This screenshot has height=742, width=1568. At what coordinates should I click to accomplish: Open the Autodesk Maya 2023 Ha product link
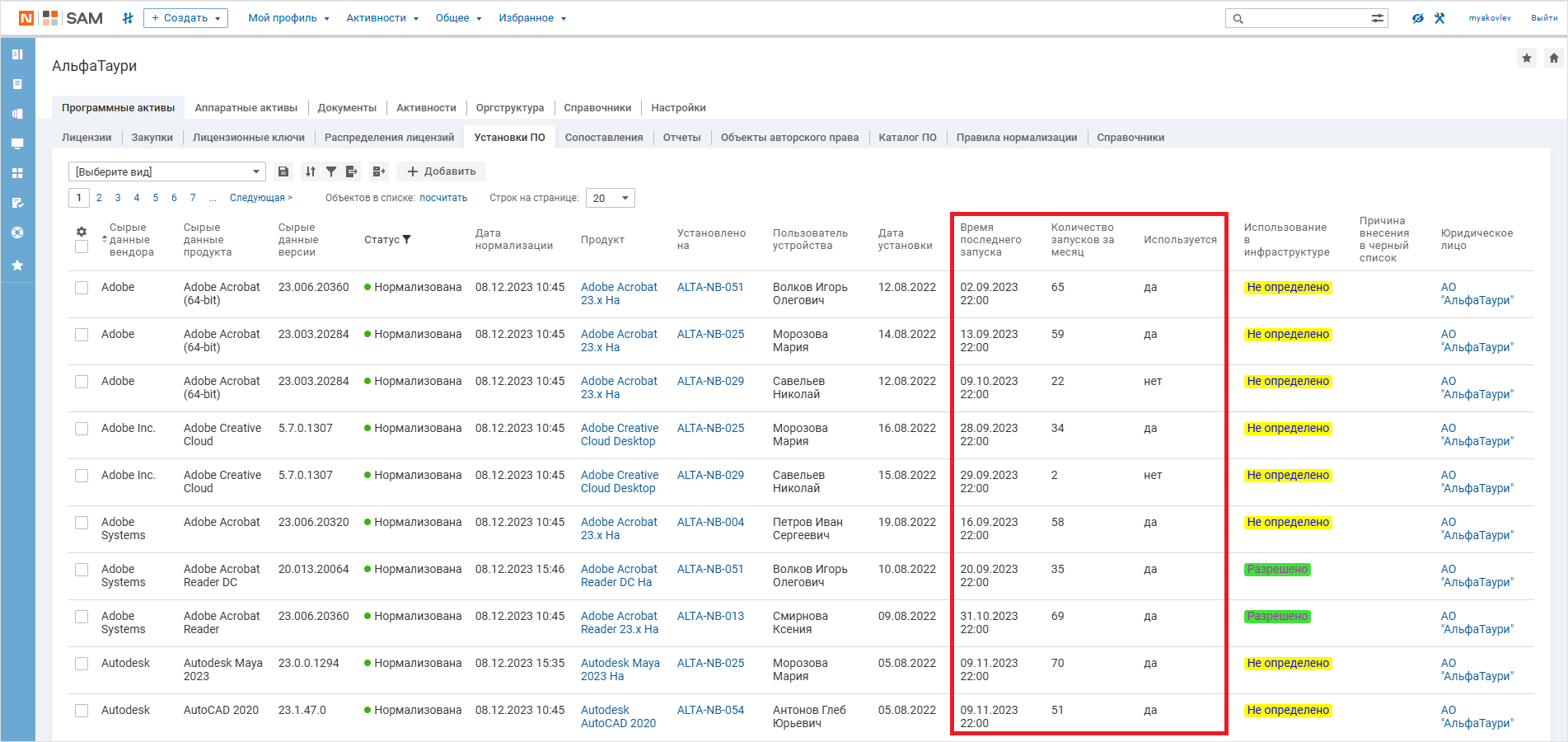click(x=620, y=670)
